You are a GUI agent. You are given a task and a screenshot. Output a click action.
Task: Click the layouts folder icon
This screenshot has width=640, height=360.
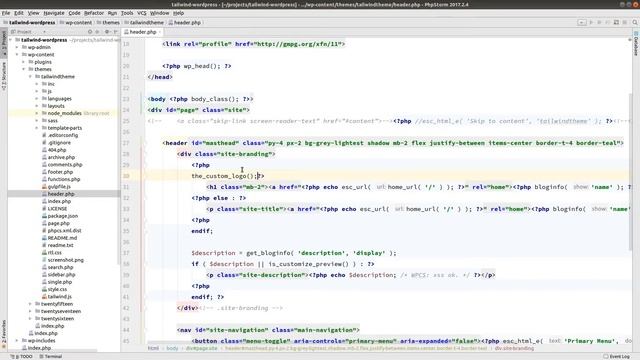[44, 106]
